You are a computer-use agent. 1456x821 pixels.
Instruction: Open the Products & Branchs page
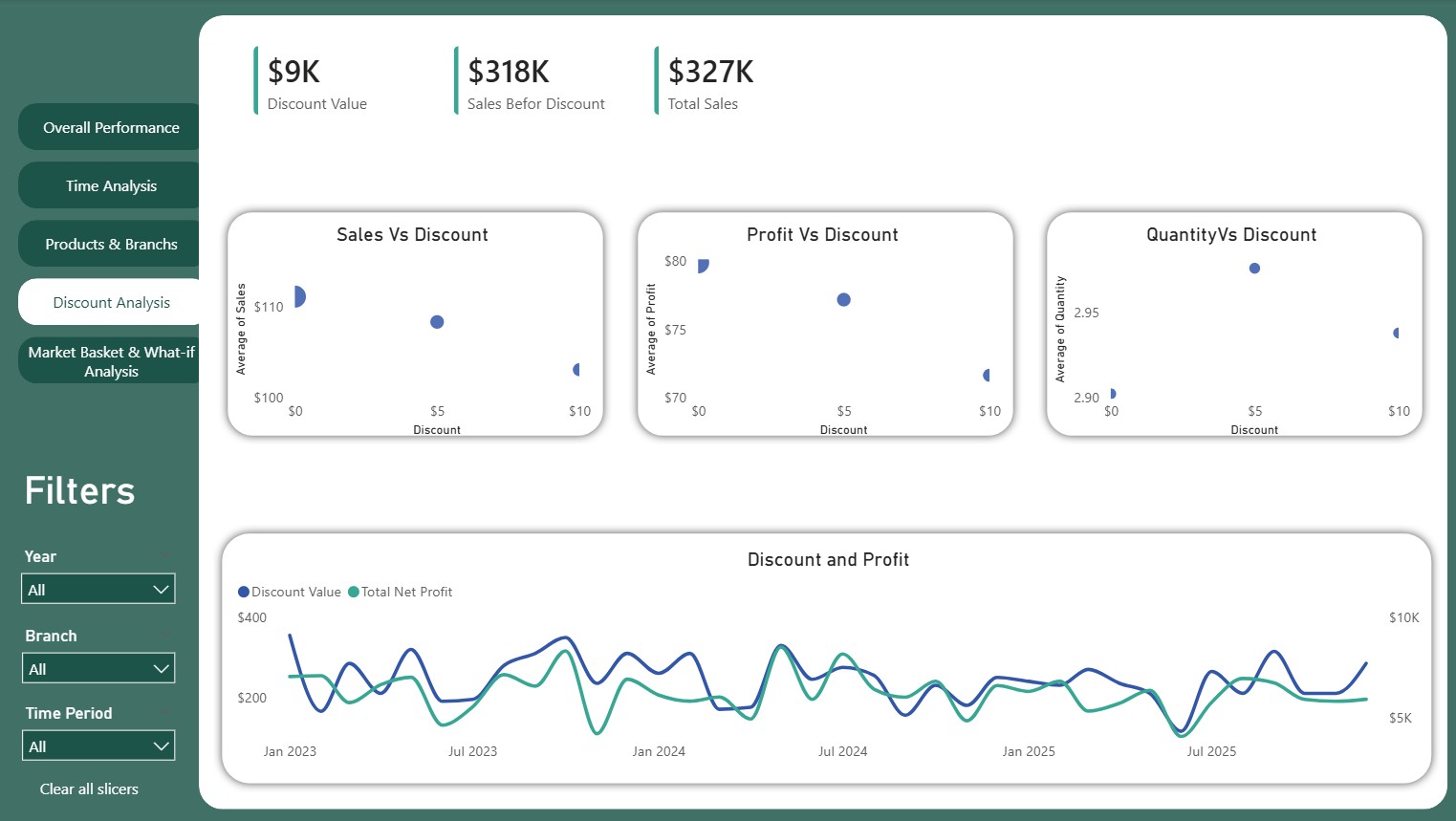pyautogui.click(x=111, y=244)
